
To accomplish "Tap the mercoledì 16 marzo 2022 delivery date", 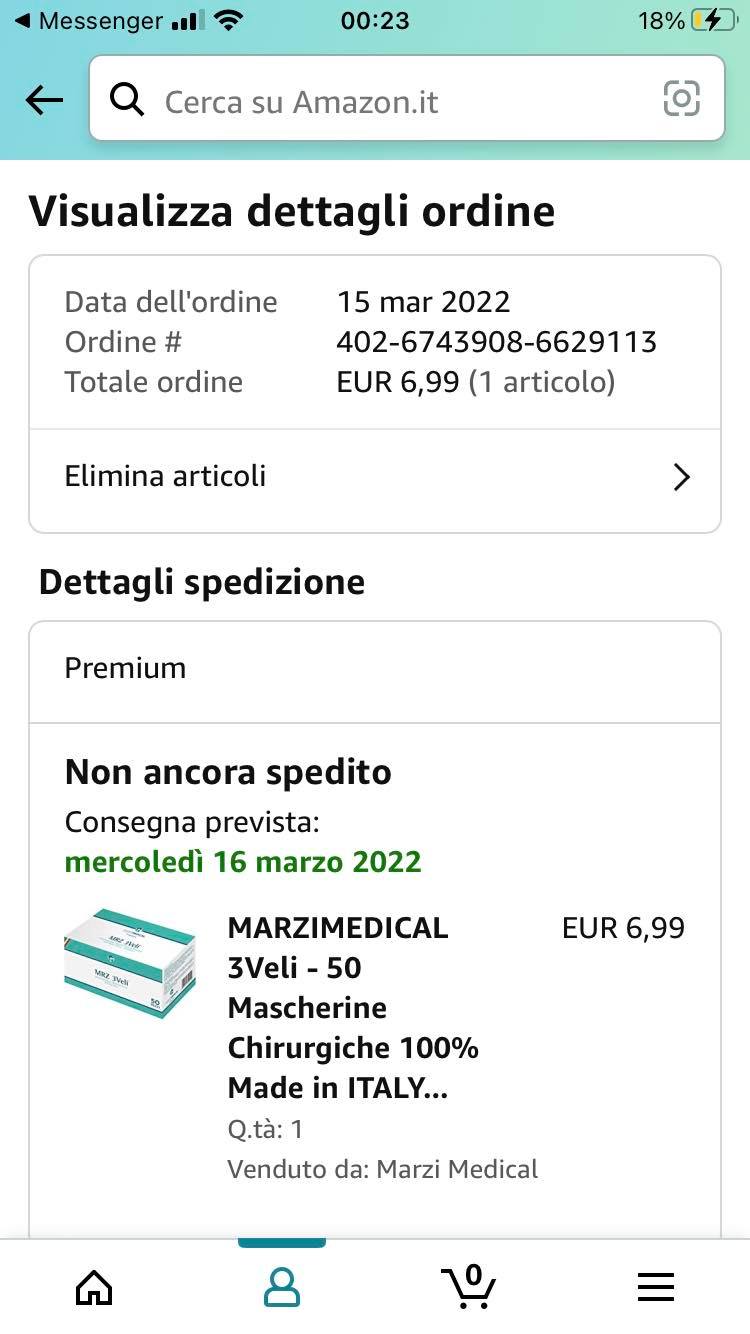I will coord(243,862).
